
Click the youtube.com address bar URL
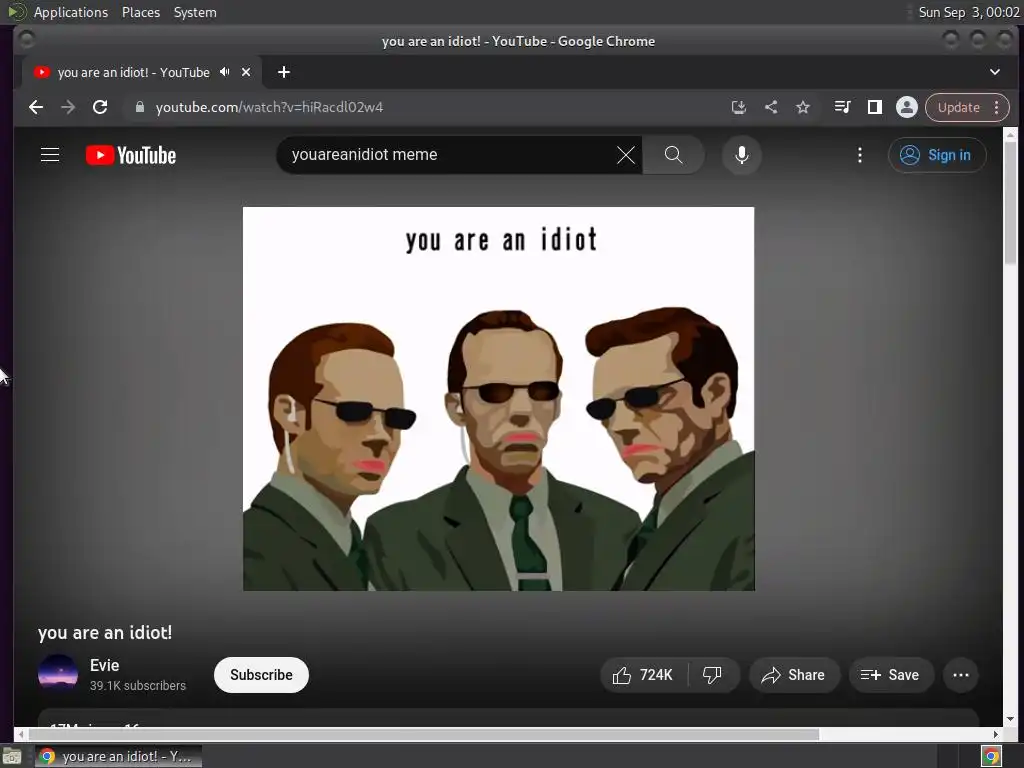[269, 107]
